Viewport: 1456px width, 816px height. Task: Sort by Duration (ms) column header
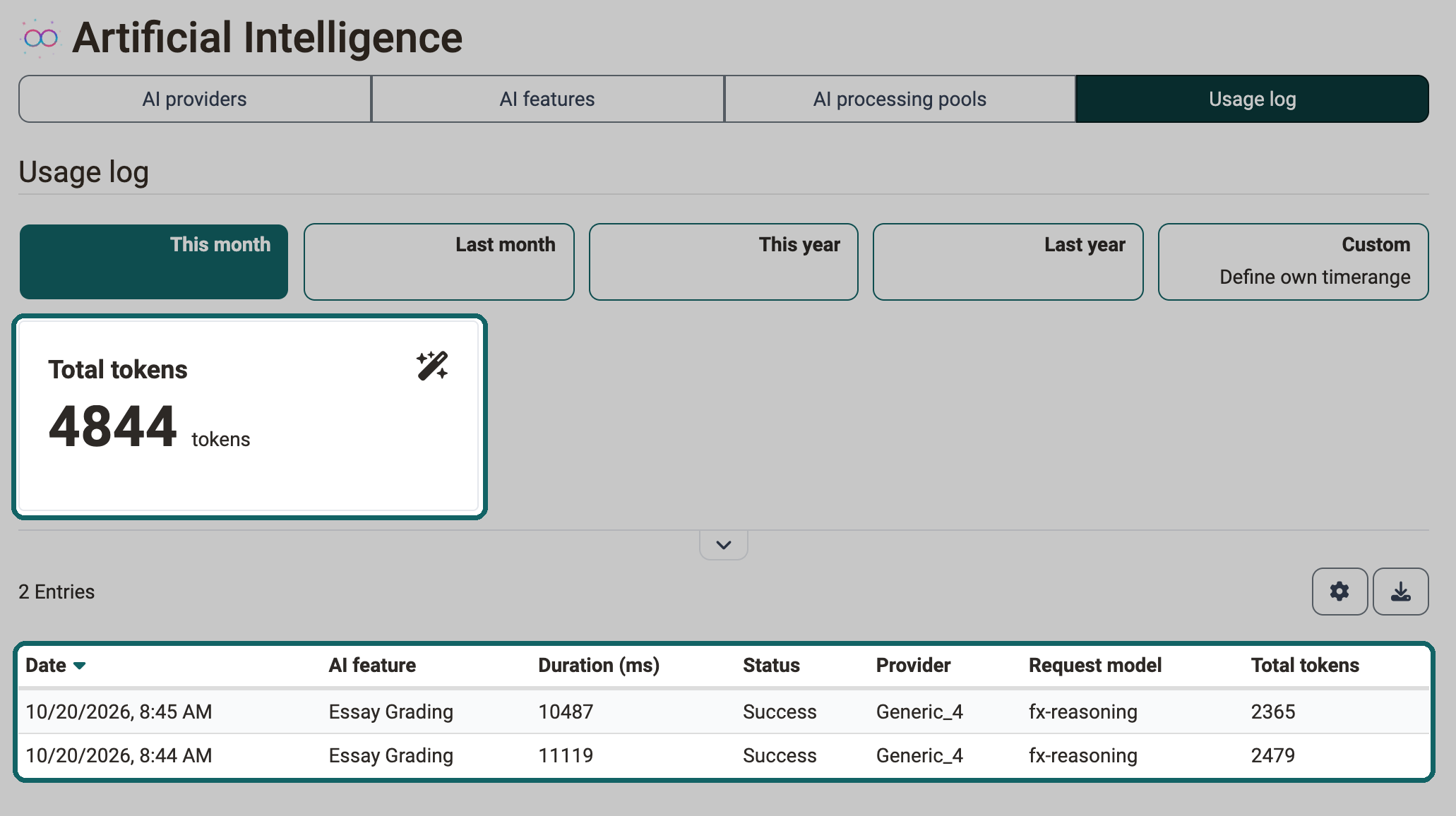click(x=599, y=666)
